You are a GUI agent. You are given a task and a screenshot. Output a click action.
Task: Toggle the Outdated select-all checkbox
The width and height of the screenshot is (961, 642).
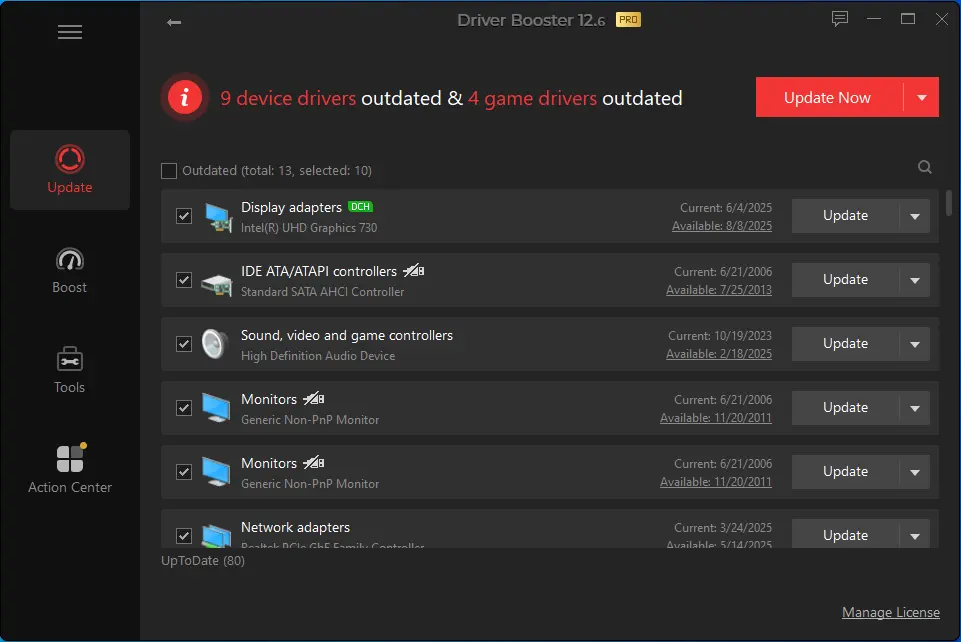pyautogui.click(x=169, y=171)
